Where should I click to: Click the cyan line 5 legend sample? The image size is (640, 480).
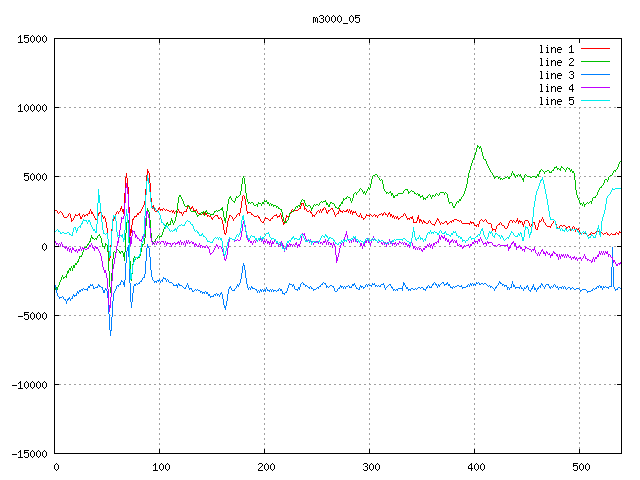[x=595, y=101]
